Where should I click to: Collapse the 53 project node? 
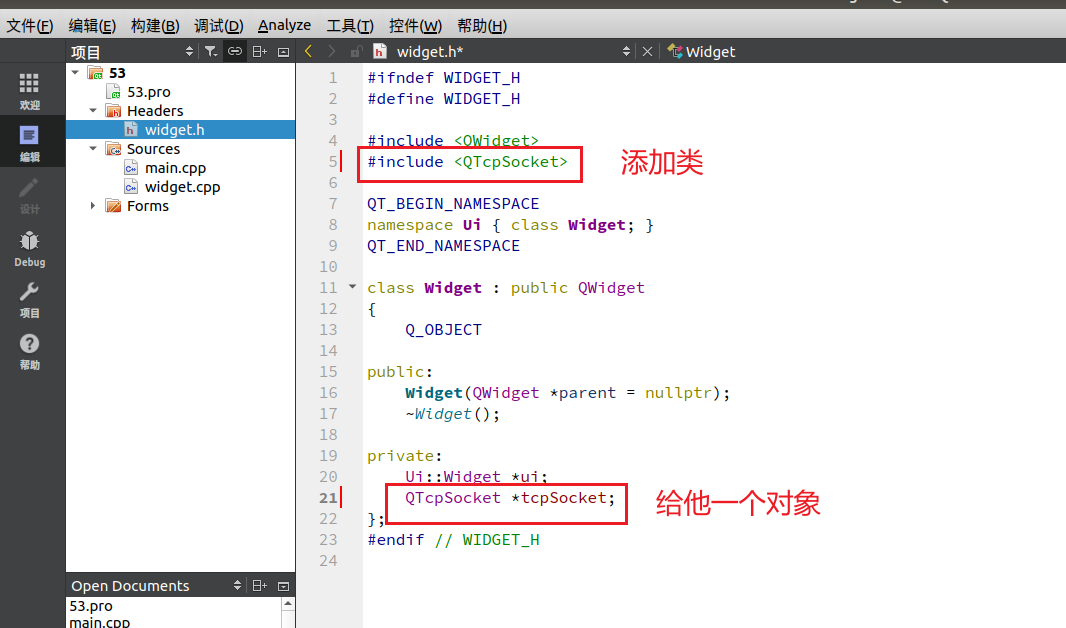[x=75, y=72]
